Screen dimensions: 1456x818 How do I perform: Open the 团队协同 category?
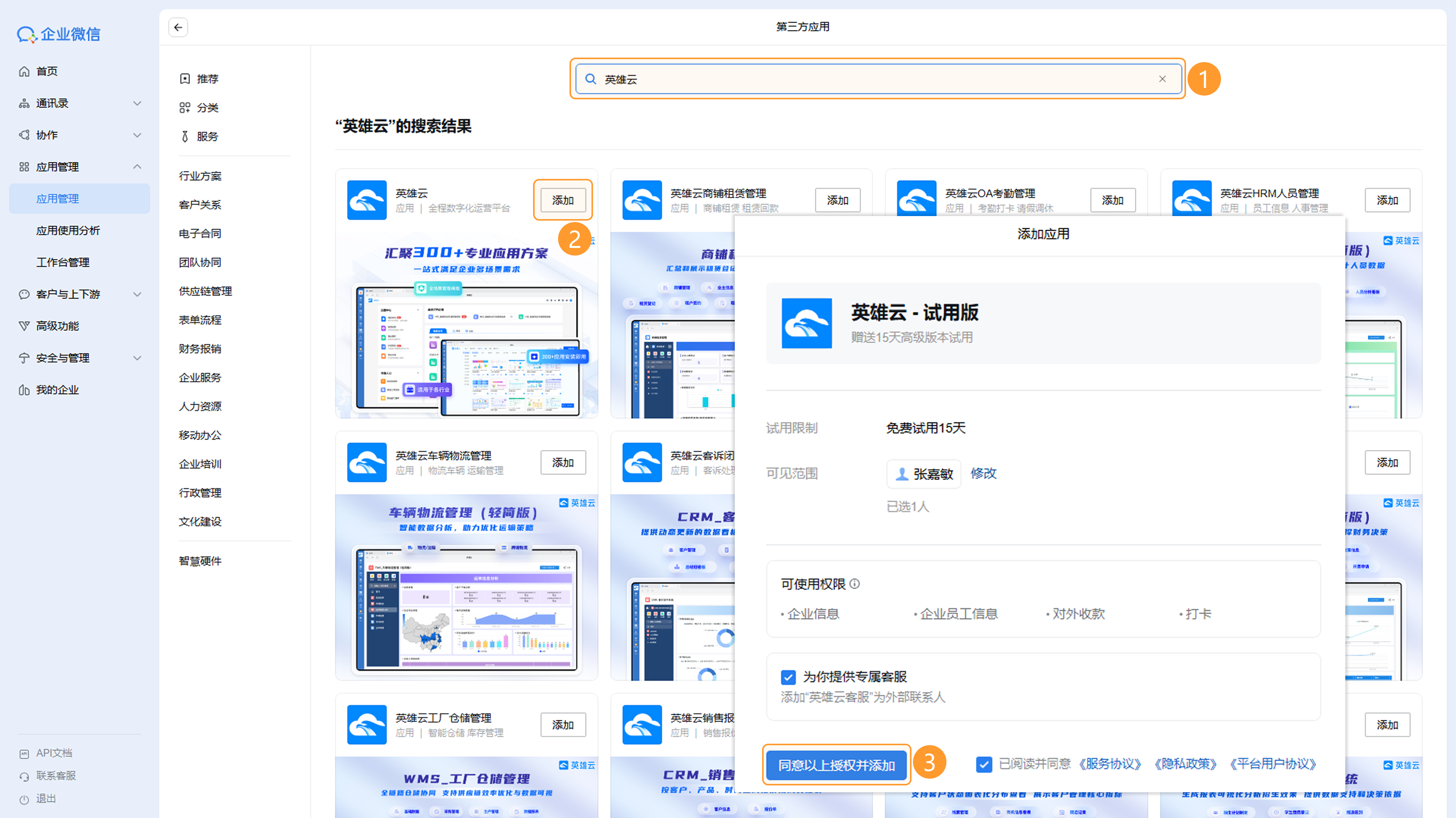[x=200, y=263]
